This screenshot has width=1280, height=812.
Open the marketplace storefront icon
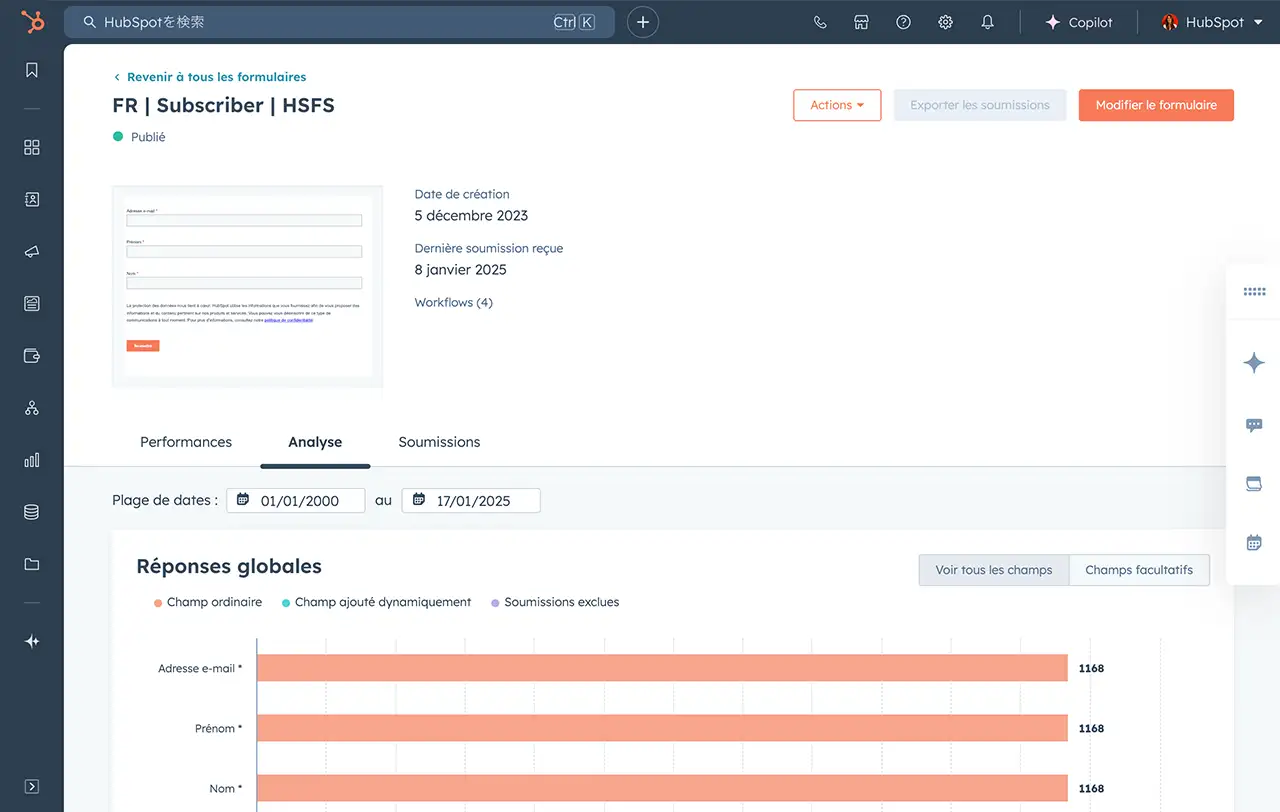click(861, 22)
